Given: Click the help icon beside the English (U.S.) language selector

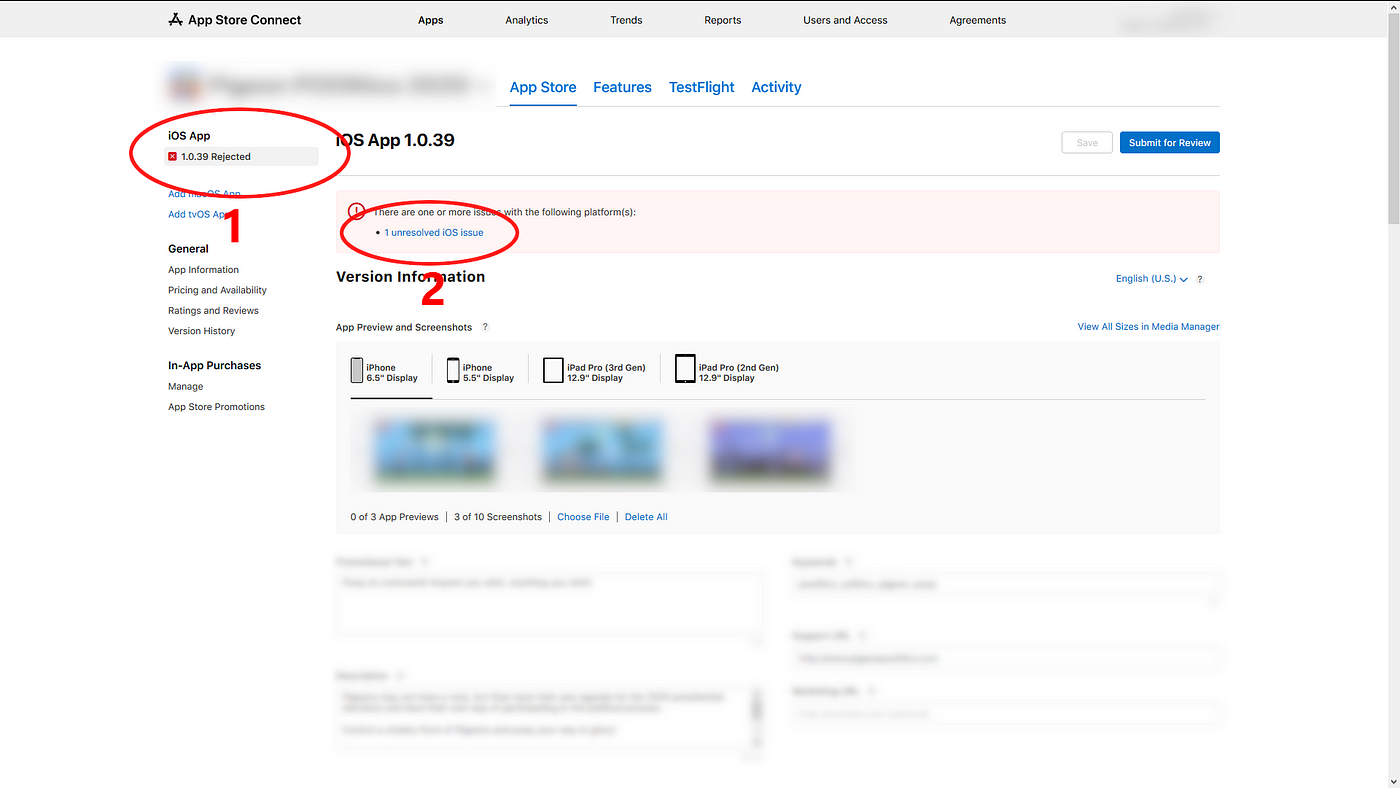Looking at the screenshot, I should [x=1200, y=279].
